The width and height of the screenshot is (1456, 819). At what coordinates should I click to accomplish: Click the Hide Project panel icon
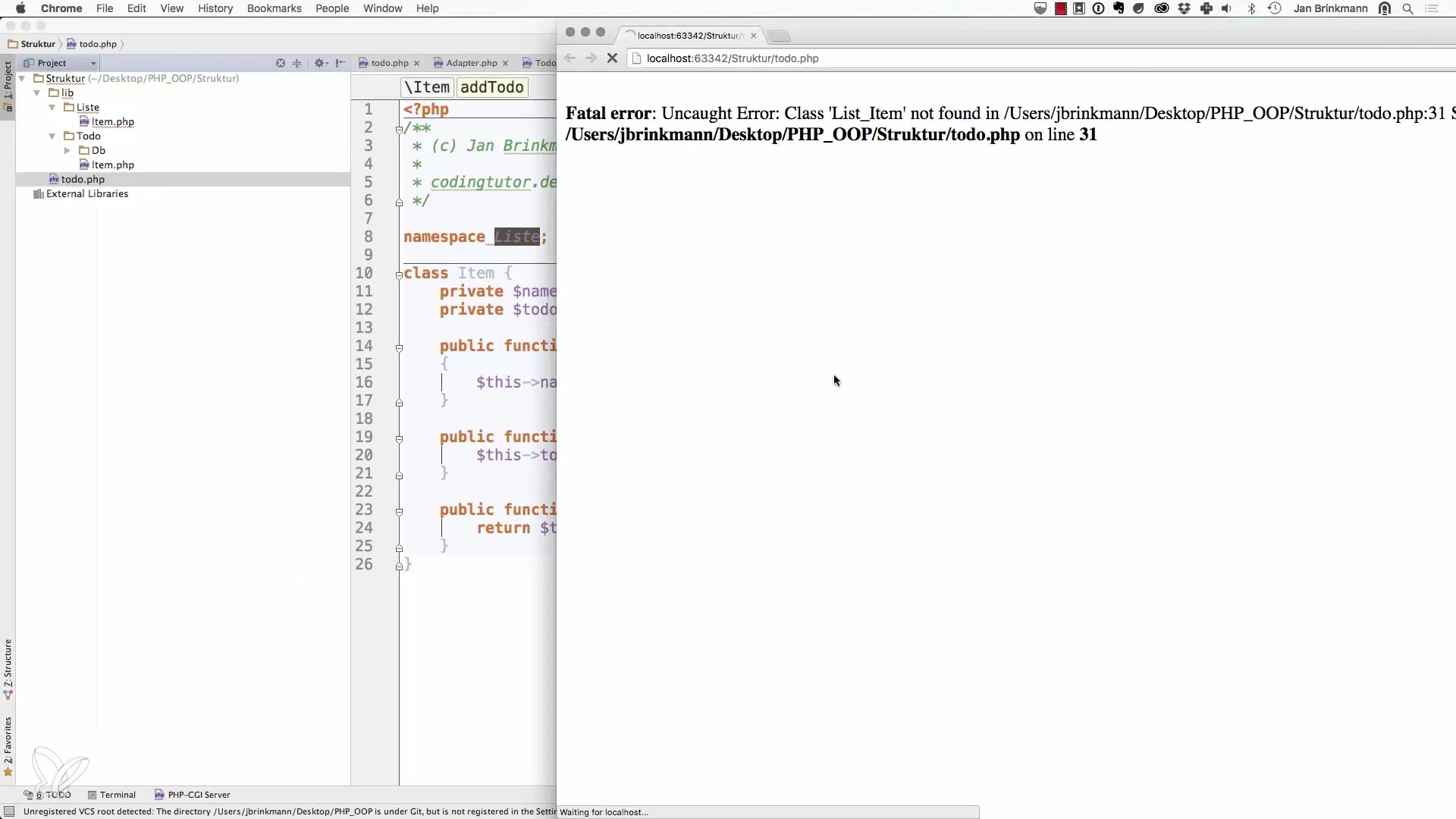pyautogui.click(x=340, y=63)
